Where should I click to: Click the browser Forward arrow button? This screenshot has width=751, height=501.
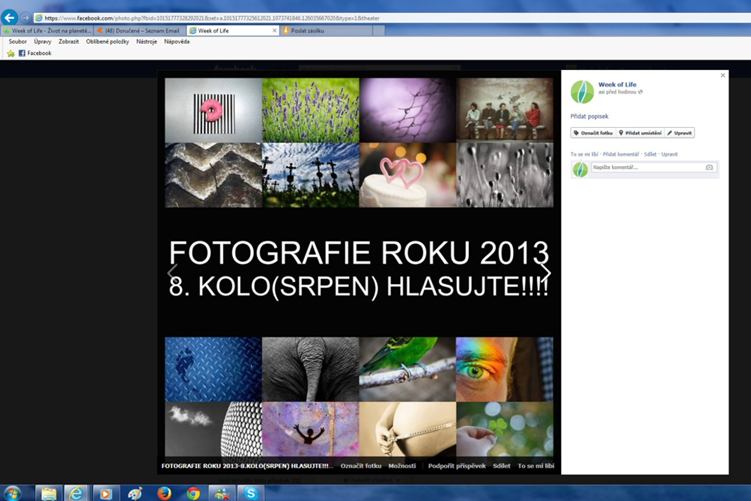coord(26,18)
